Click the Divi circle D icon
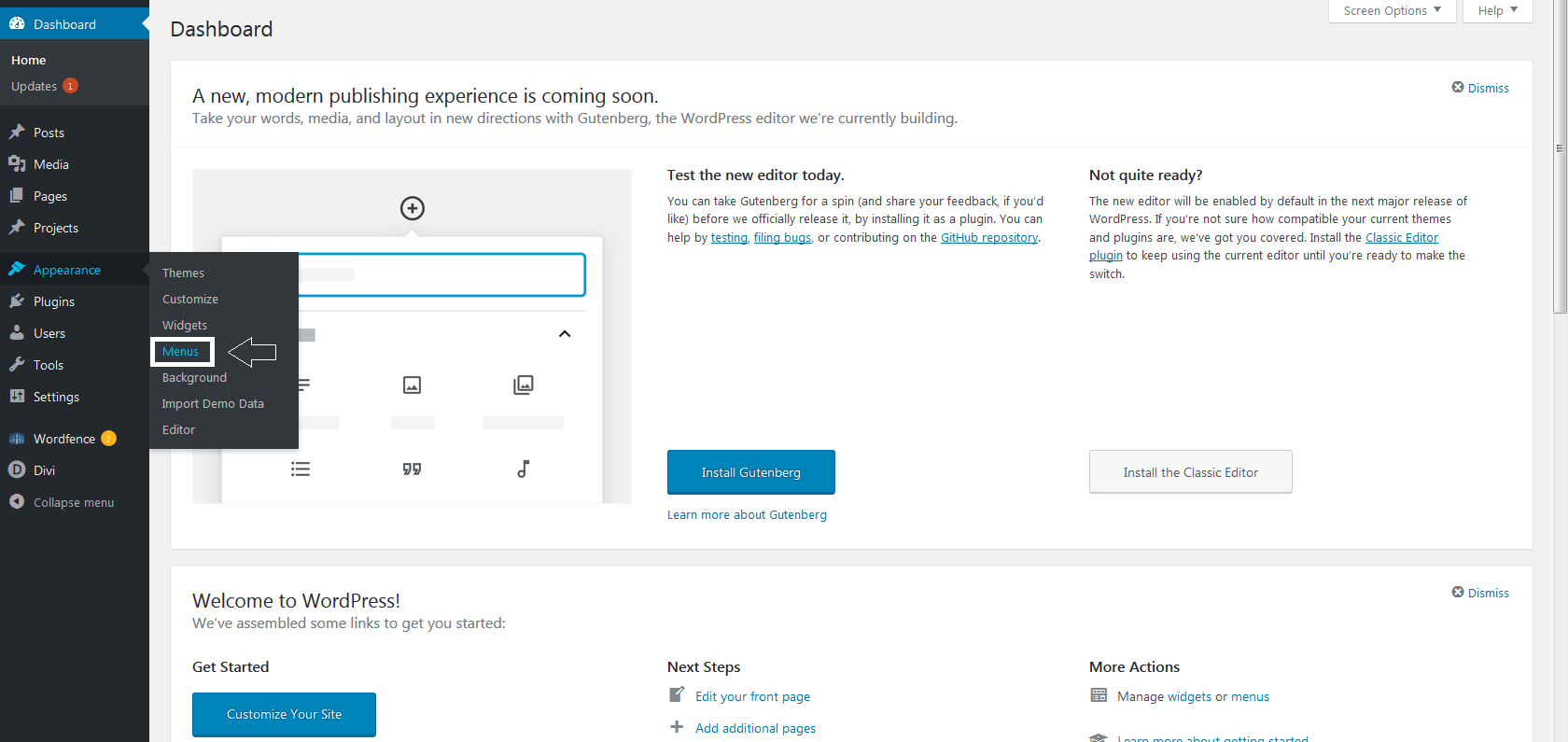This screenshot has height=742, width=1568. (17, 470)
